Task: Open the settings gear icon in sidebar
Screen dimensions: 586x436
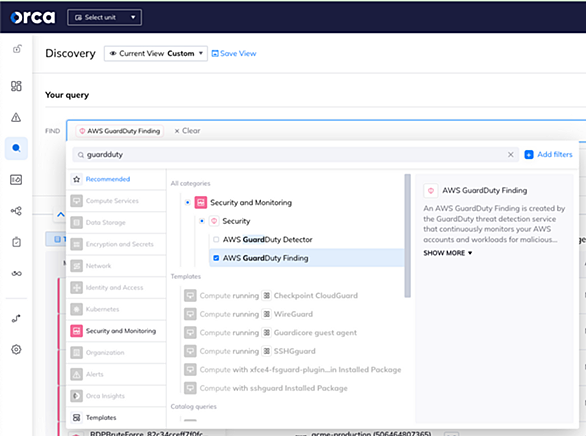Action: pyautogui.click(x=16, y=349)
